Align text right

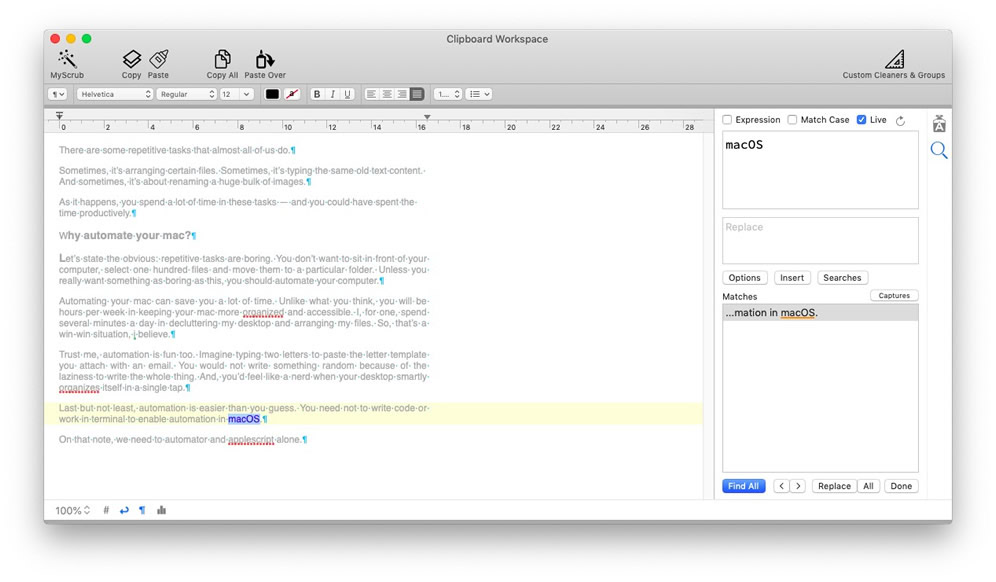402,94
